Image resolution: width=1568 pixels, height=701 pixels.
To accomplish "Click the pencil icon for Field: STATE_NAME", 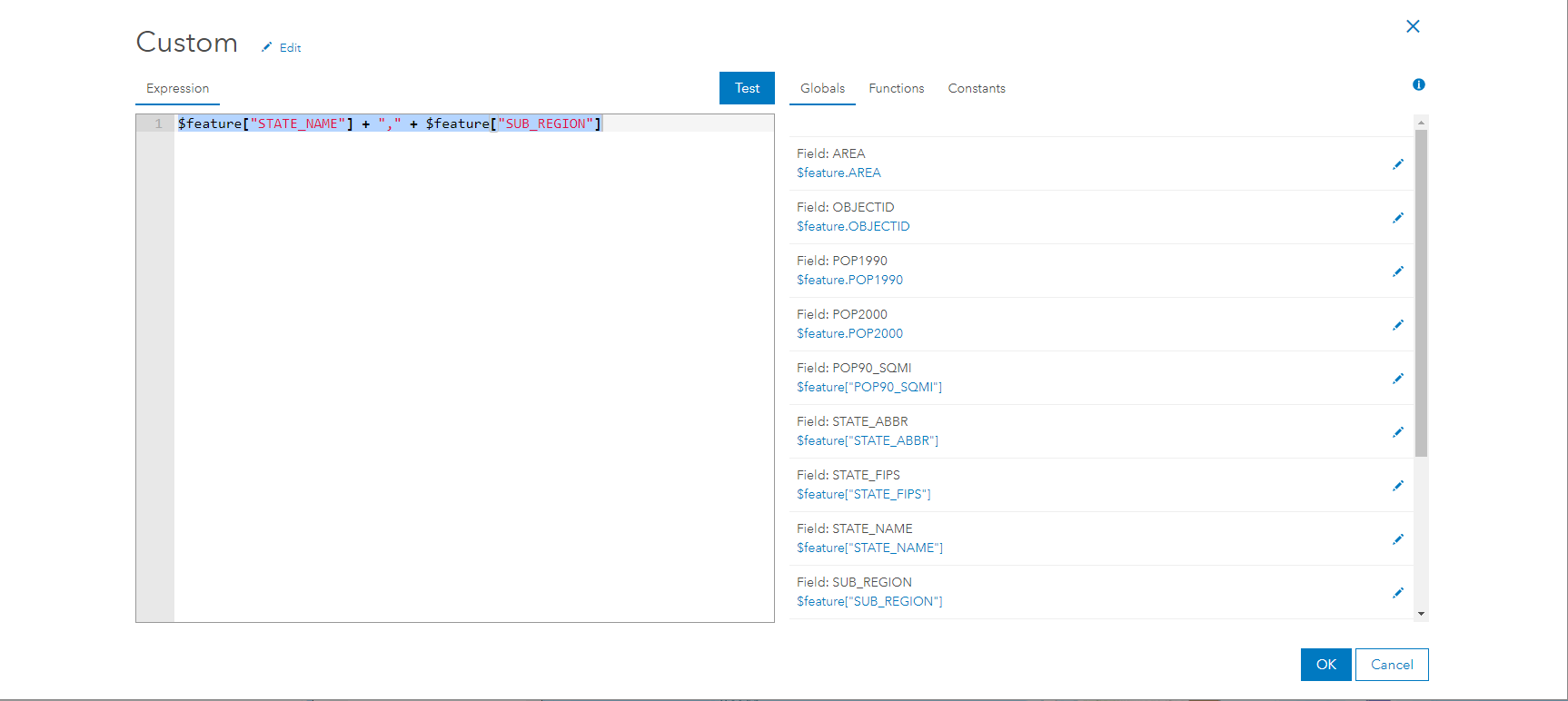I will [1398, 539].
